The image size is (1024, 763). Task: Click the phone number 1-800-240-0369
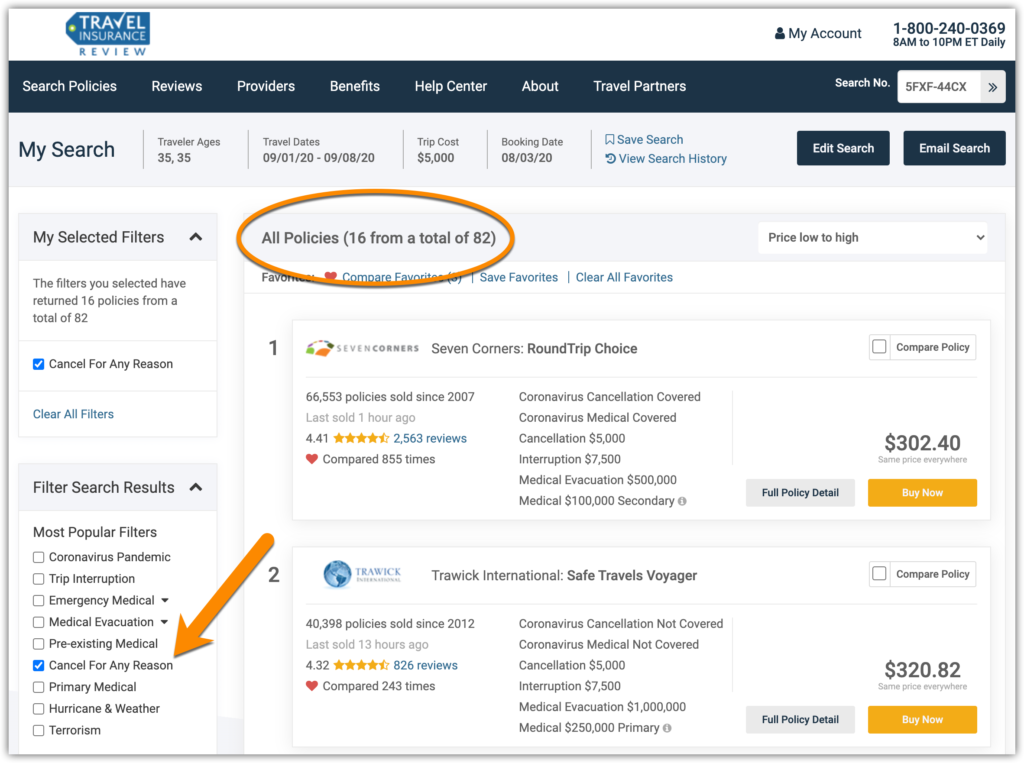coord(948,28)
